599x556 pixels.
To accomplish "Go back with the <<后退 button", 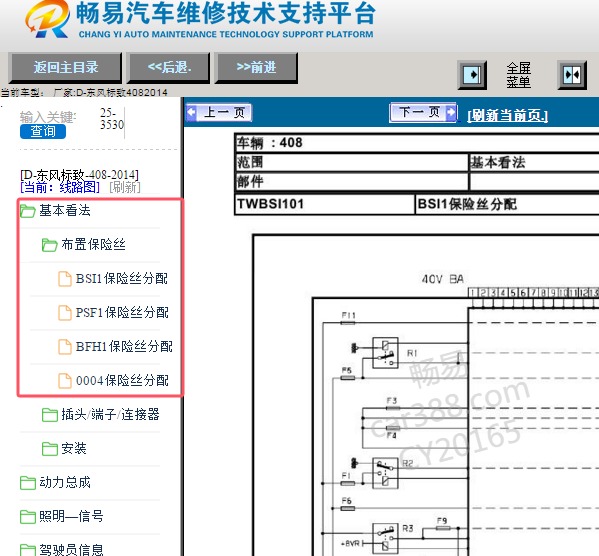I will coord(169,68).
